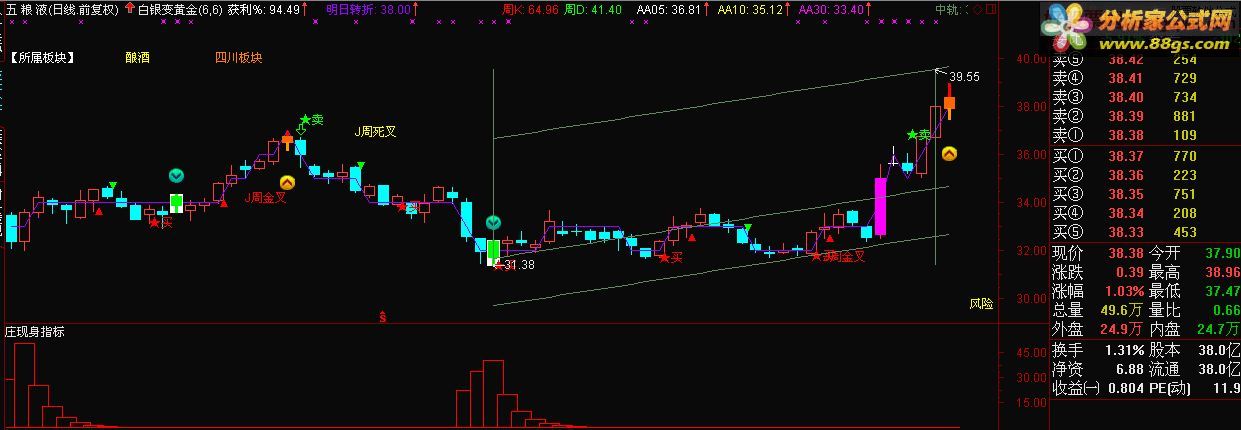Click the 外盘 24.9万 value

point(1123,329)
